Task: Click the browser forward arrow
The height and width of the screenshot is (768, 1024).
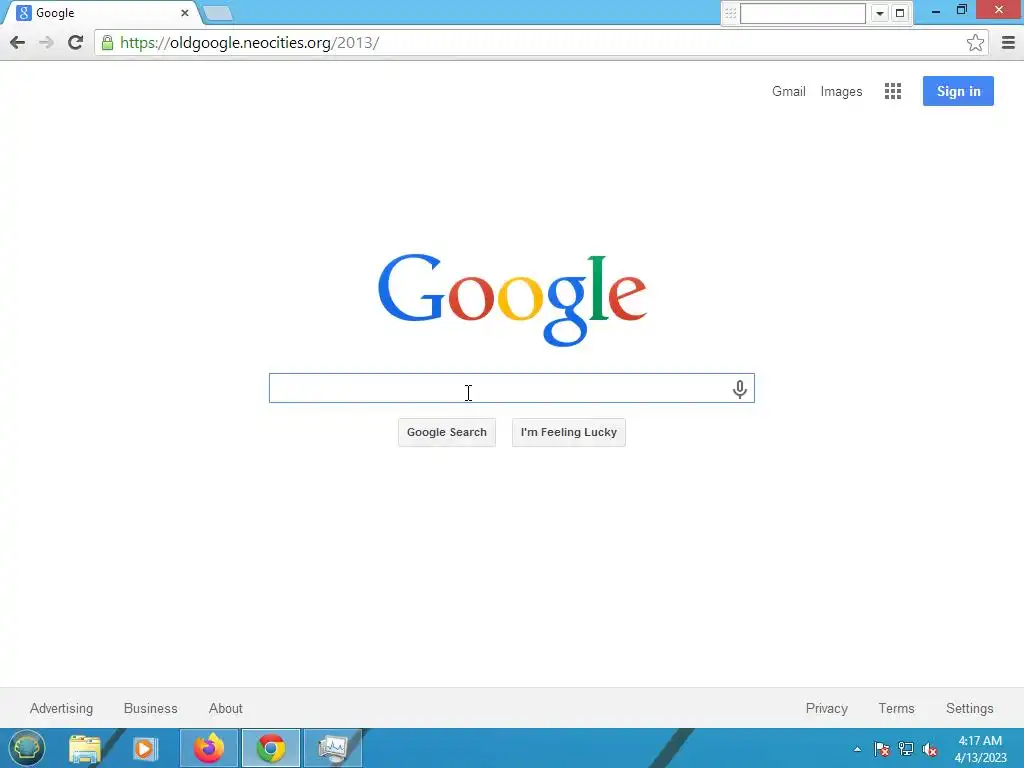Action: tap(46, 42)
